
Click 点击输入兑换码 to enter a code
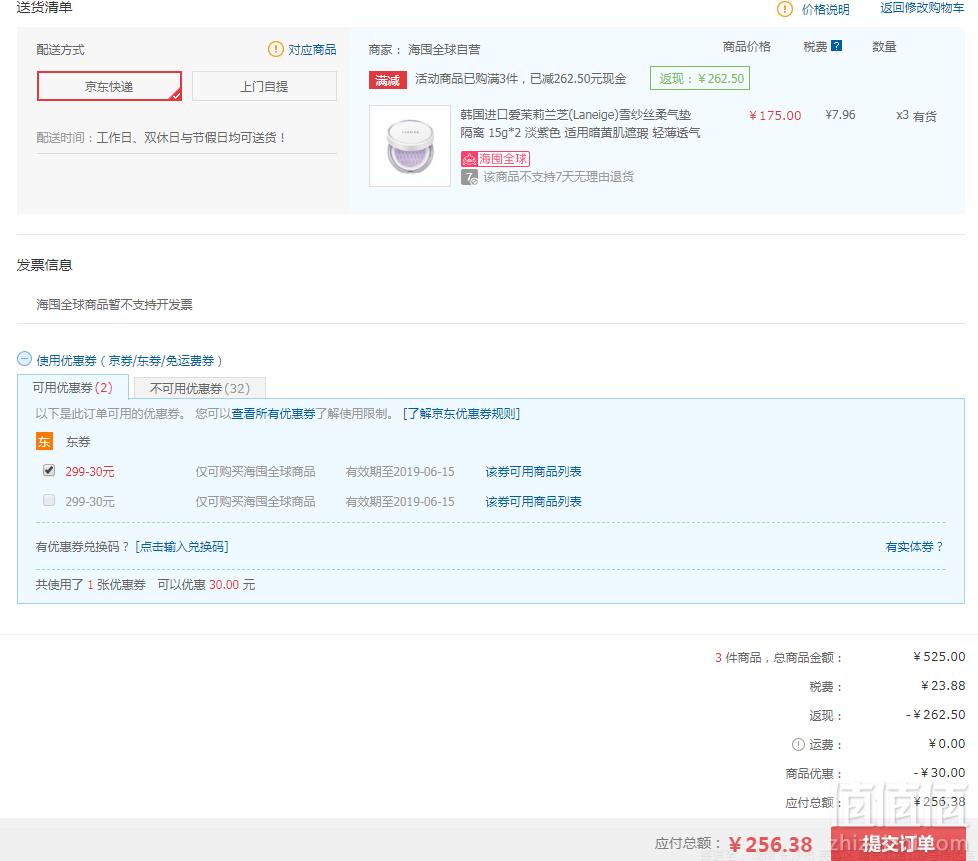182,547
